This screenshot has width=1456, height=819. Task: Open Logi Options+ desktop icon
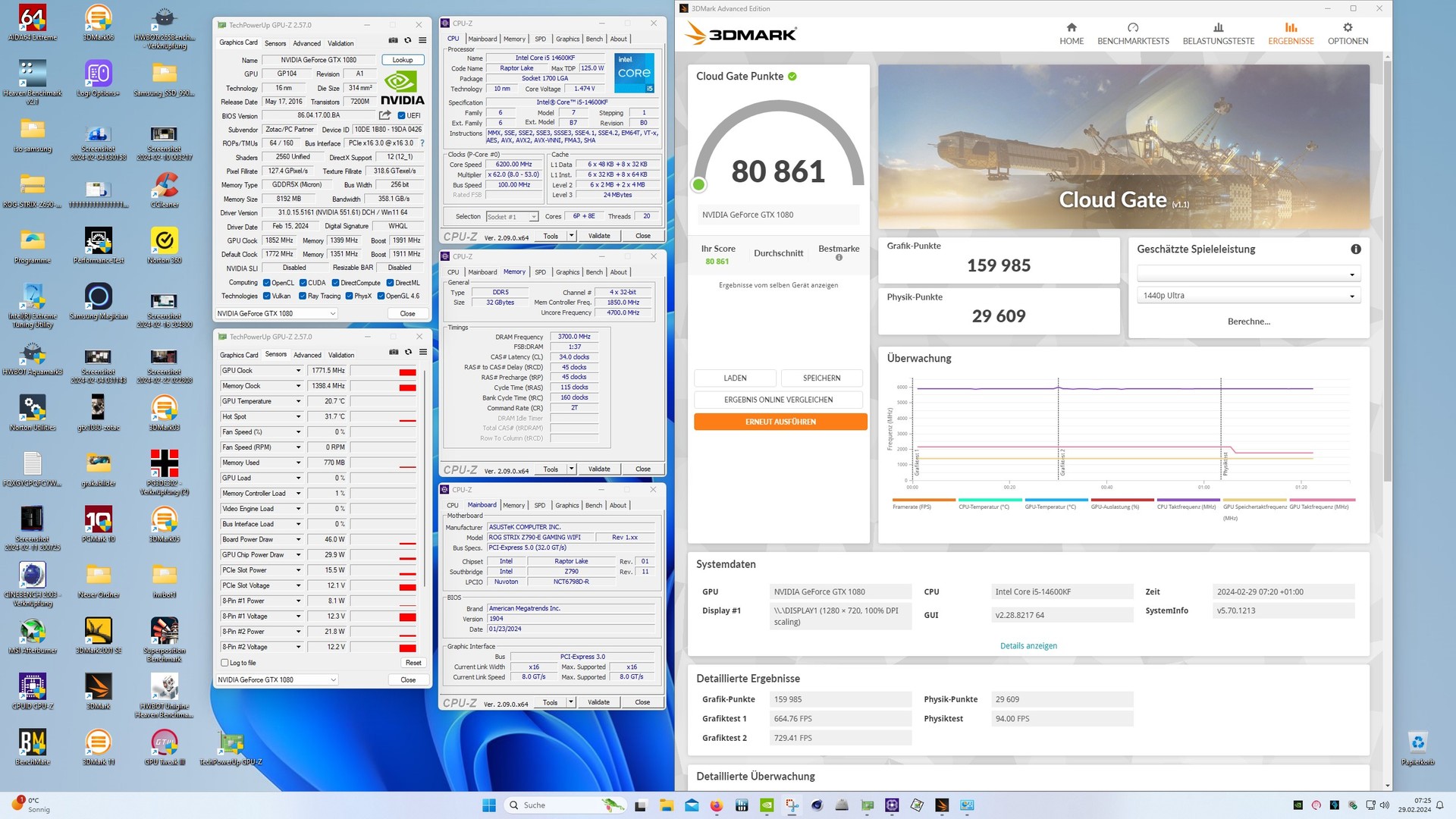point(99,78)
